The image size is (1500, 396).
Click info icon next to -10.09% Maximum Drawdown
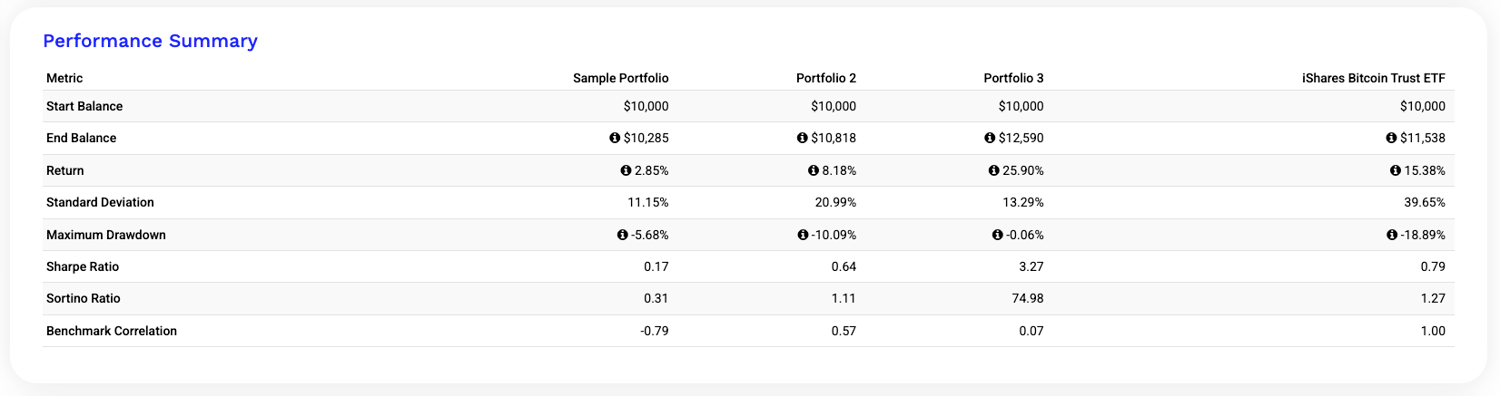pos(803,234)
